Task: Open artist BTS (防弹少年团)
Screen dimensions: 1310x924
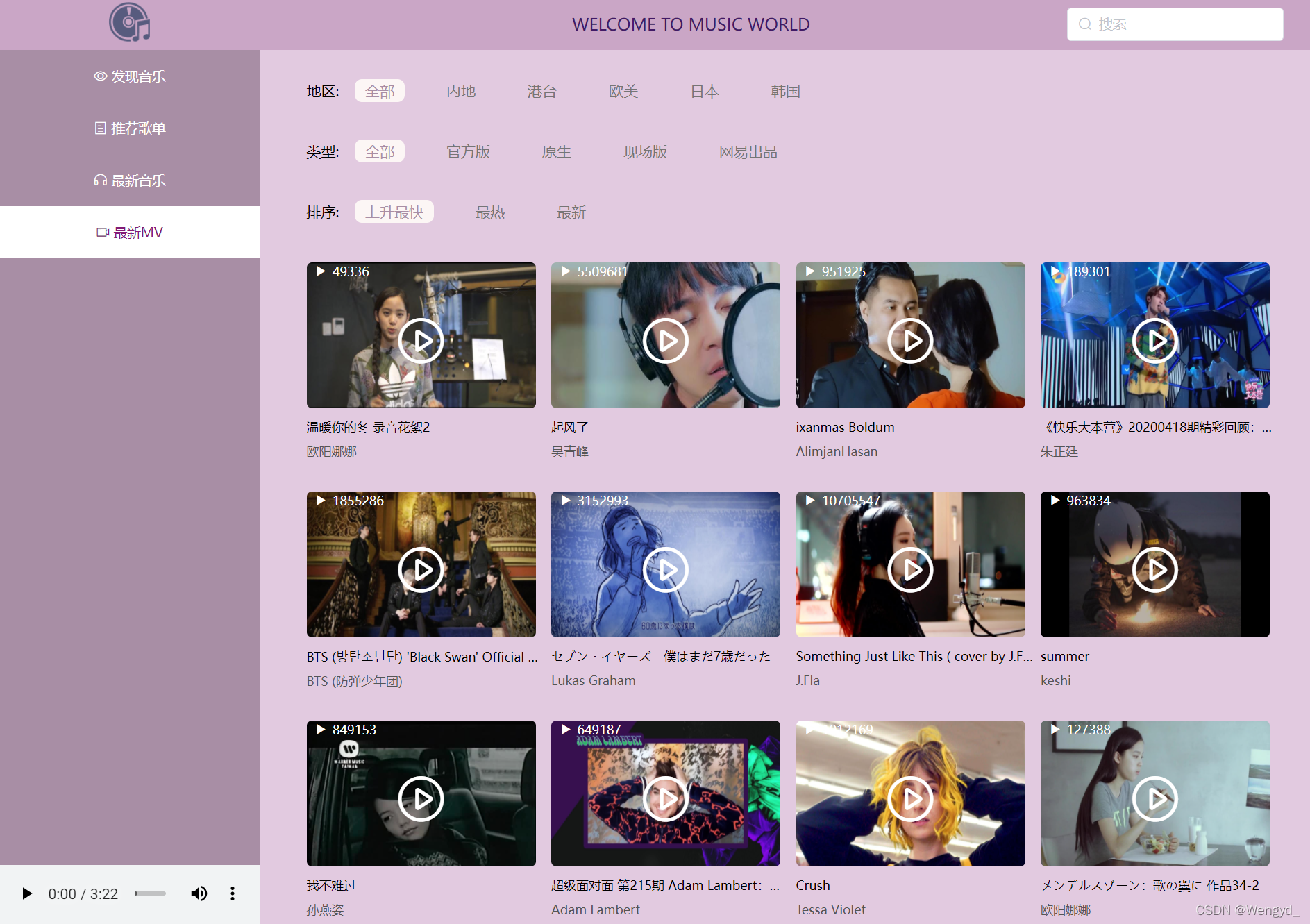Action: [354, 681]
